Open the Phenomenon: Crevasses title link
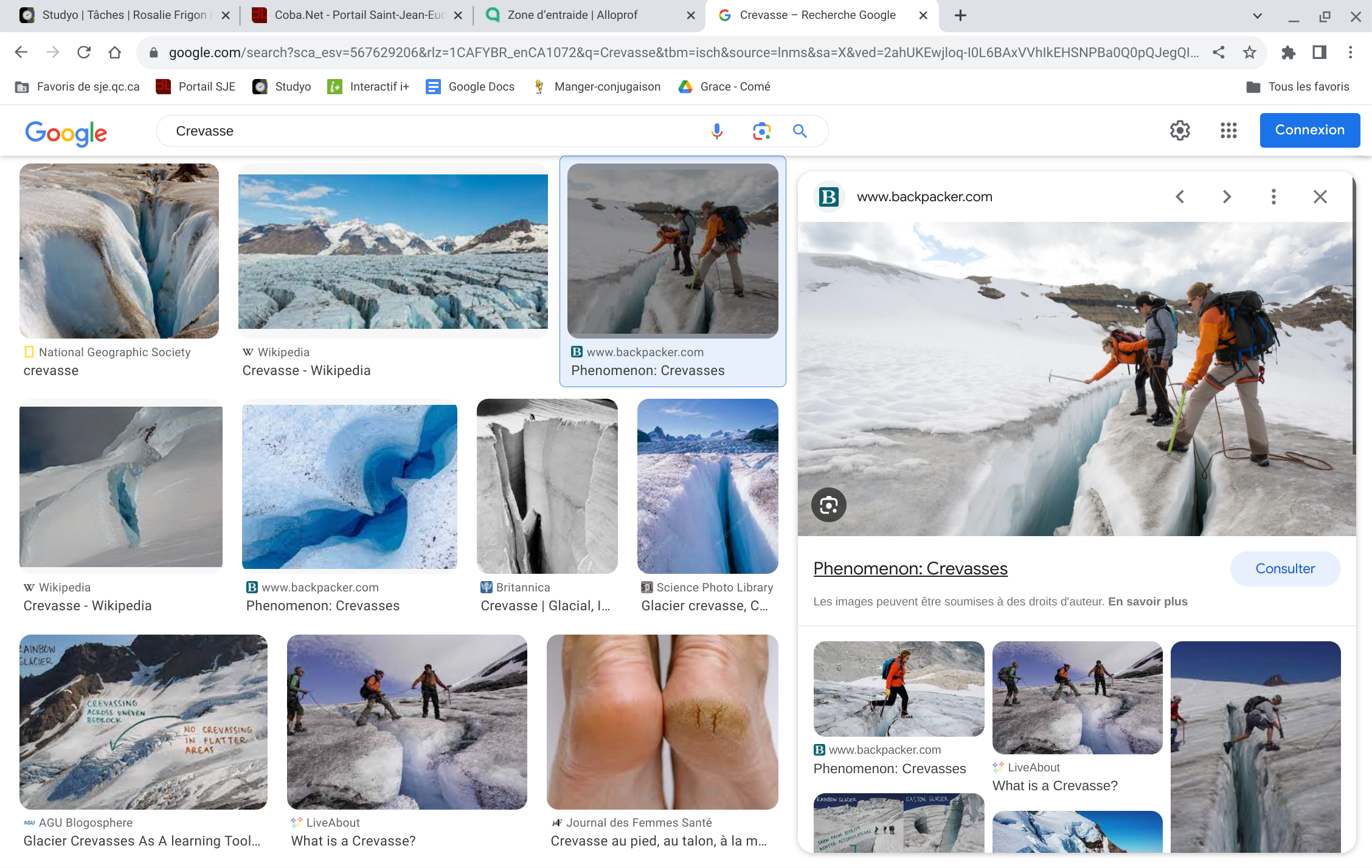This screenshot has width=1372, height=868. (910, 568)
